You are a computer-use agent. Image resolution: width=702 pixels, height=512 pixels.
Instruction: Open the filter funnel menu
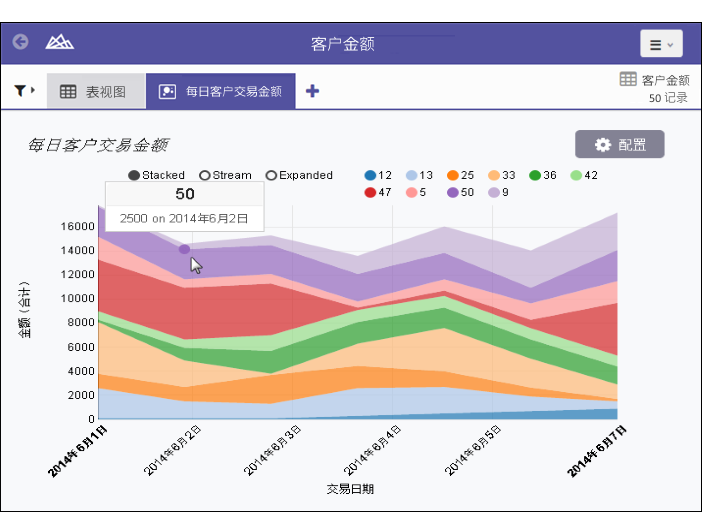coord(24,91)
